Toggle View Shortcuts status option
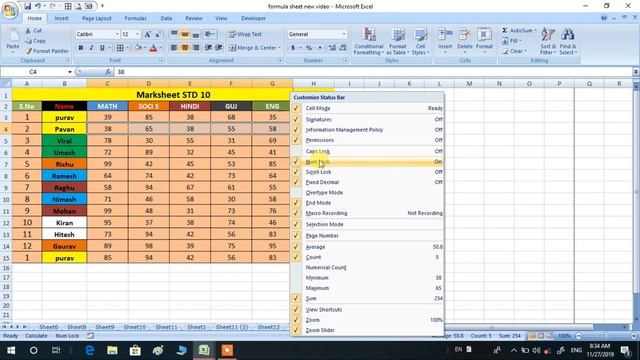 (367, 309)
